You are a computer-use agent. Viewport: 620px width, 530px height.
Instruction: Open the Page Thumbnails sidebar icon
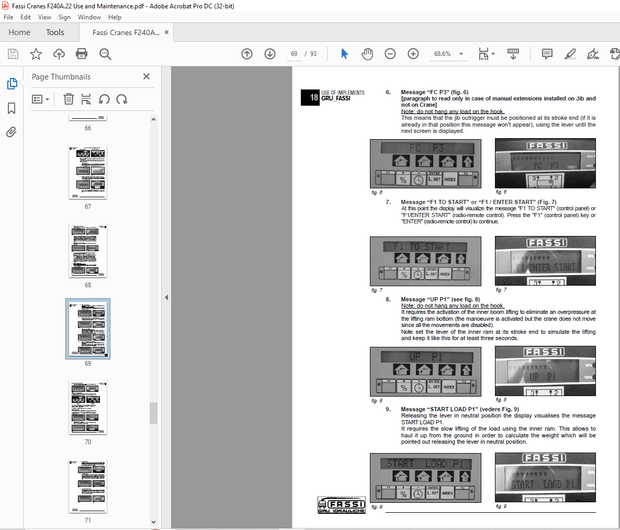coord(12,84)
